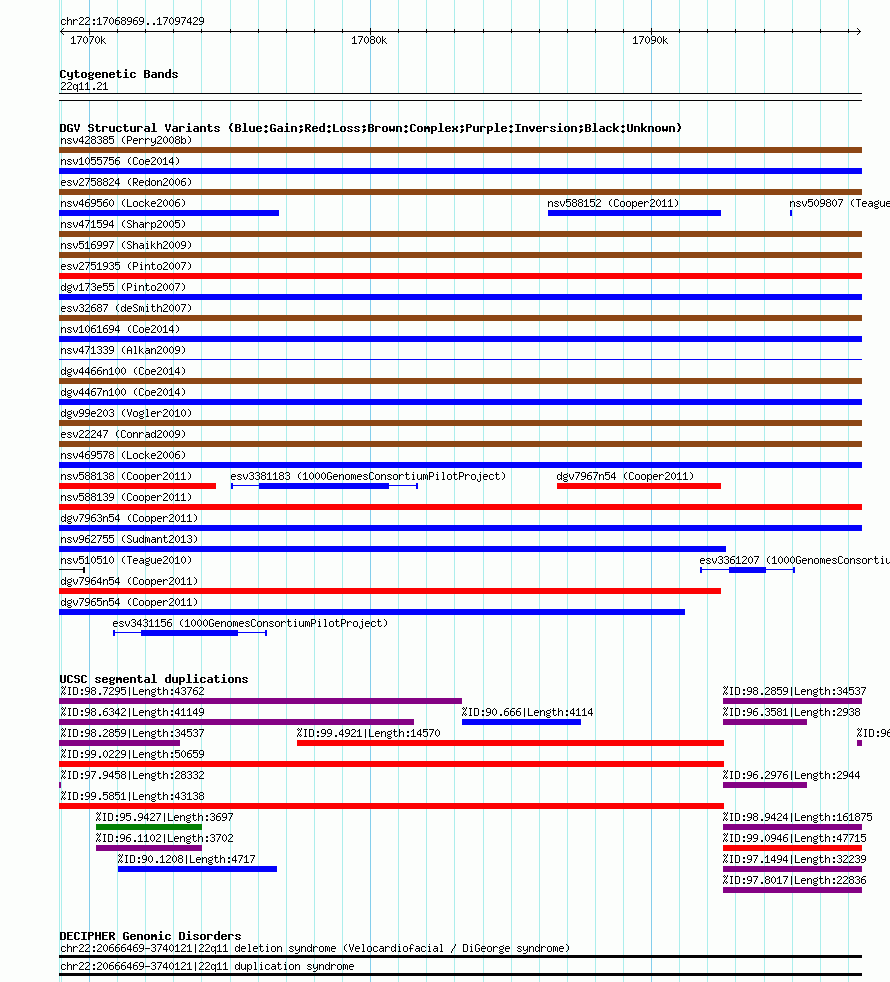The height and width of the screenshot is (982, 890).
Task: Click duplication %ID:96.3581 Length:2938 label
Action: (x=792, y=712)
